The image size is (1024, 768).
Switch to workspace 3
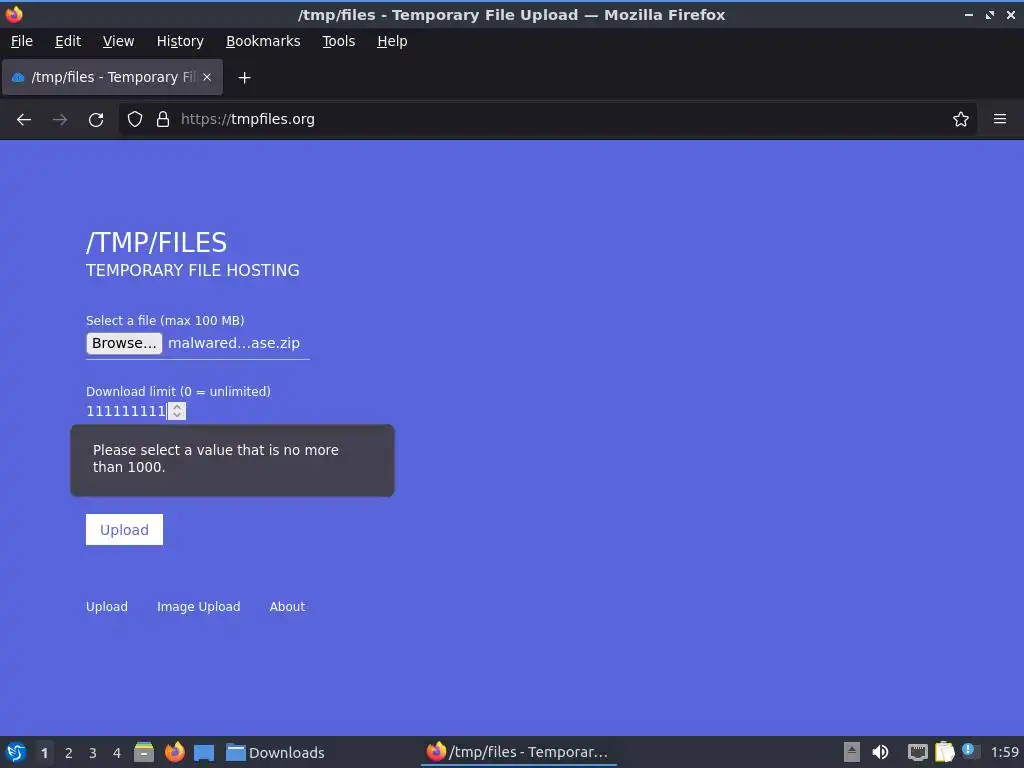click(x=93, y=753)
